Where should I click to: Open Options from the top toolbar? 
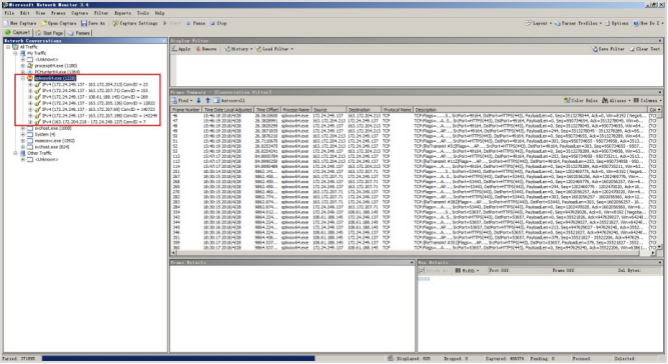coord(616,23)
